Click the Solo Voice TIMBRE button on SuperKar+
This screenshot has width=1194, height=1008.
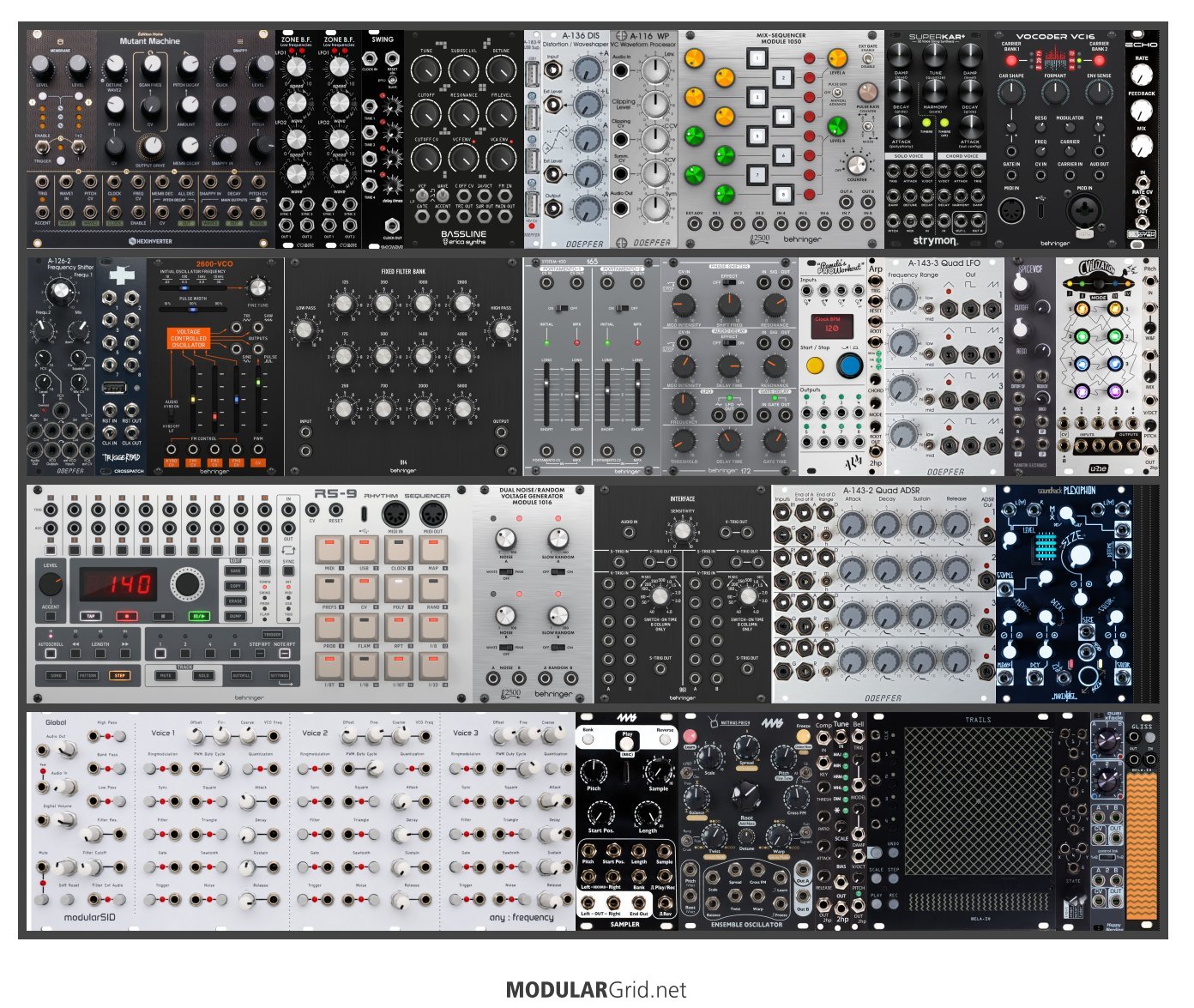(x=927, y=123)
